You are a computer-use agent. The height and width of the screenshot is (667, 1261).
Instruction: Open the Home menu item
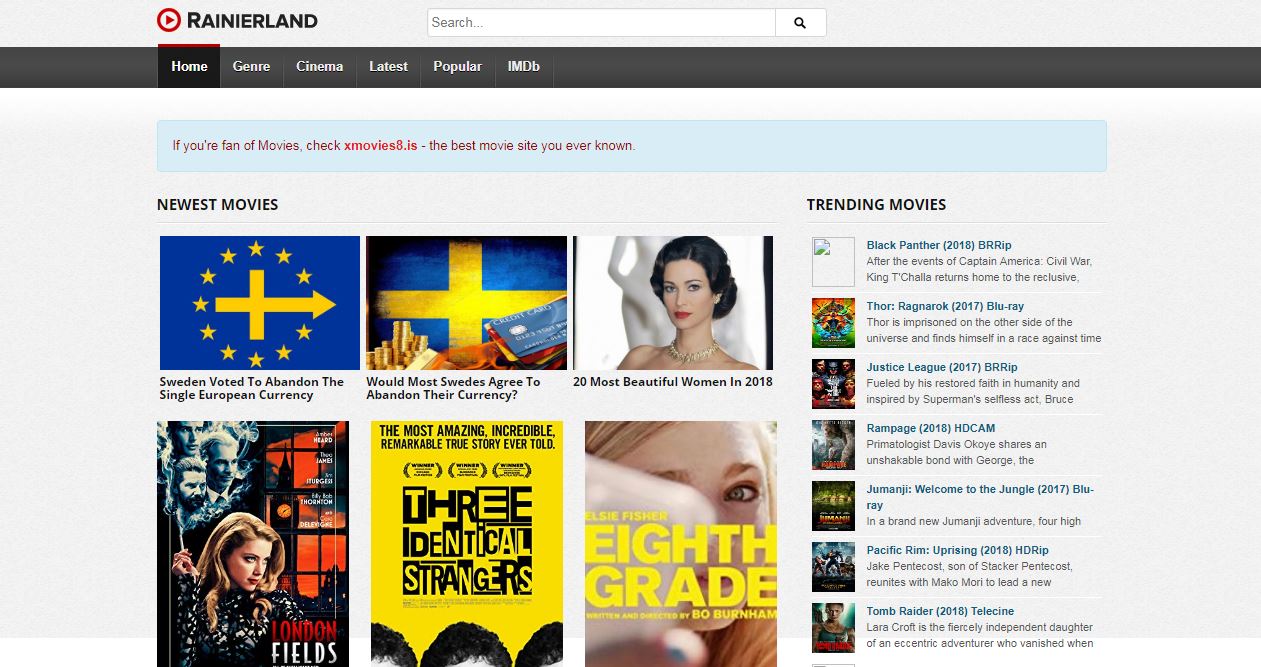point(189,67)
